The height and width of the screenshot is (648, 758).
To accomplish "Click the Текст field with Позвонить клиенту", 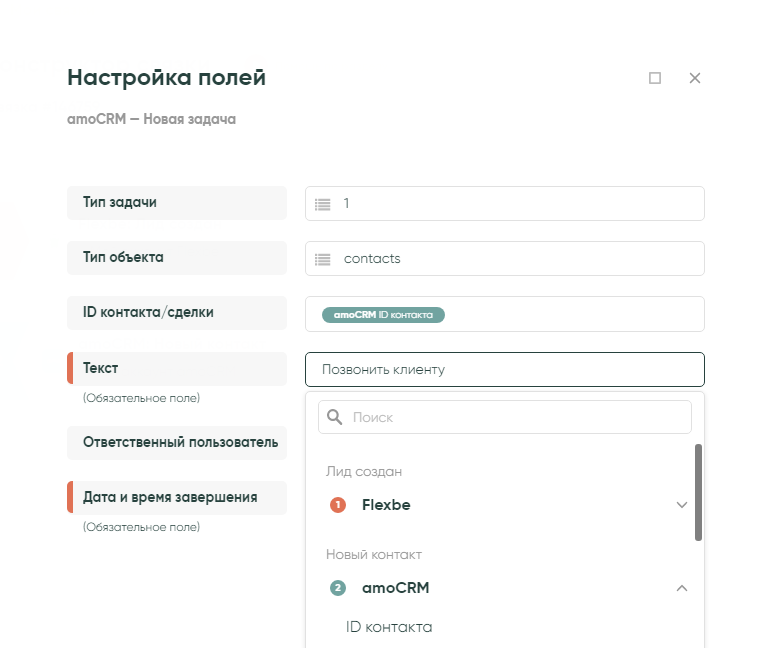I will [x=504, y=369].
